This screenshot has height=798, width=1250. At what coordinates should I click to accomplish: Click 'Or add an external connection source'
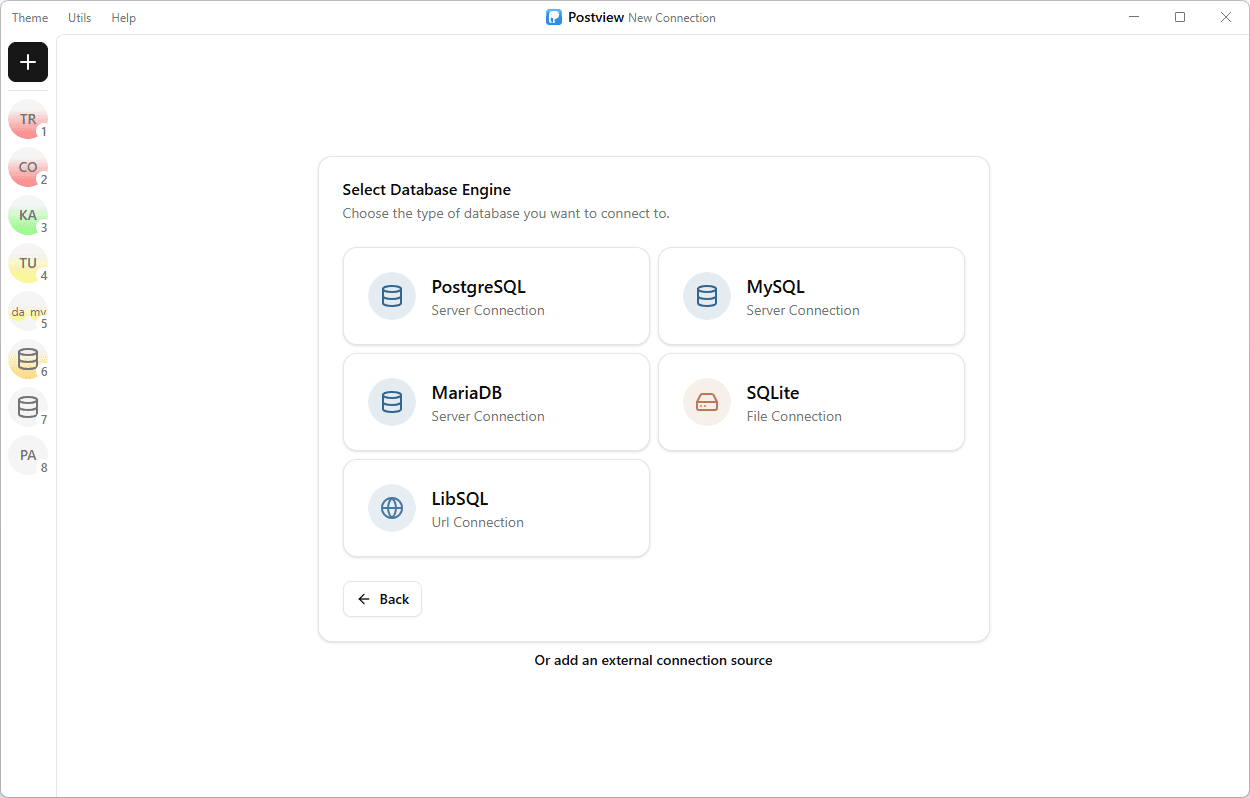pos(653,660)
